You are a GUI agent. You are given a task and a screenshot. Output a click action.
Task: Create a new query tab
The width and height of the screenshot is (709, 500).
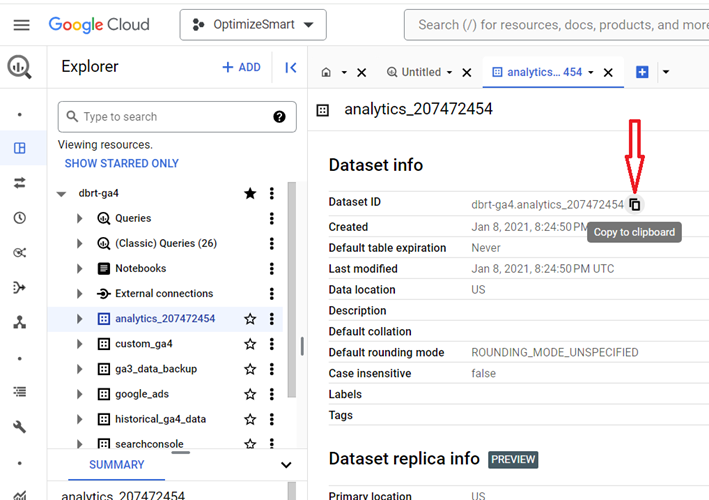(x=642, y=72)
